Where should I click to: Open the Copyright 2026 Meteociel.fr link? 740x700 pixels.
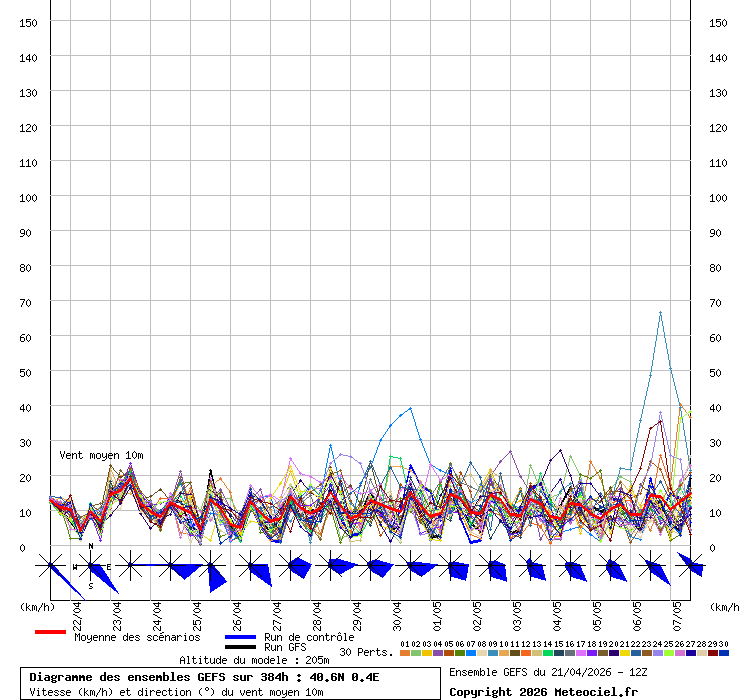point(543,692)
